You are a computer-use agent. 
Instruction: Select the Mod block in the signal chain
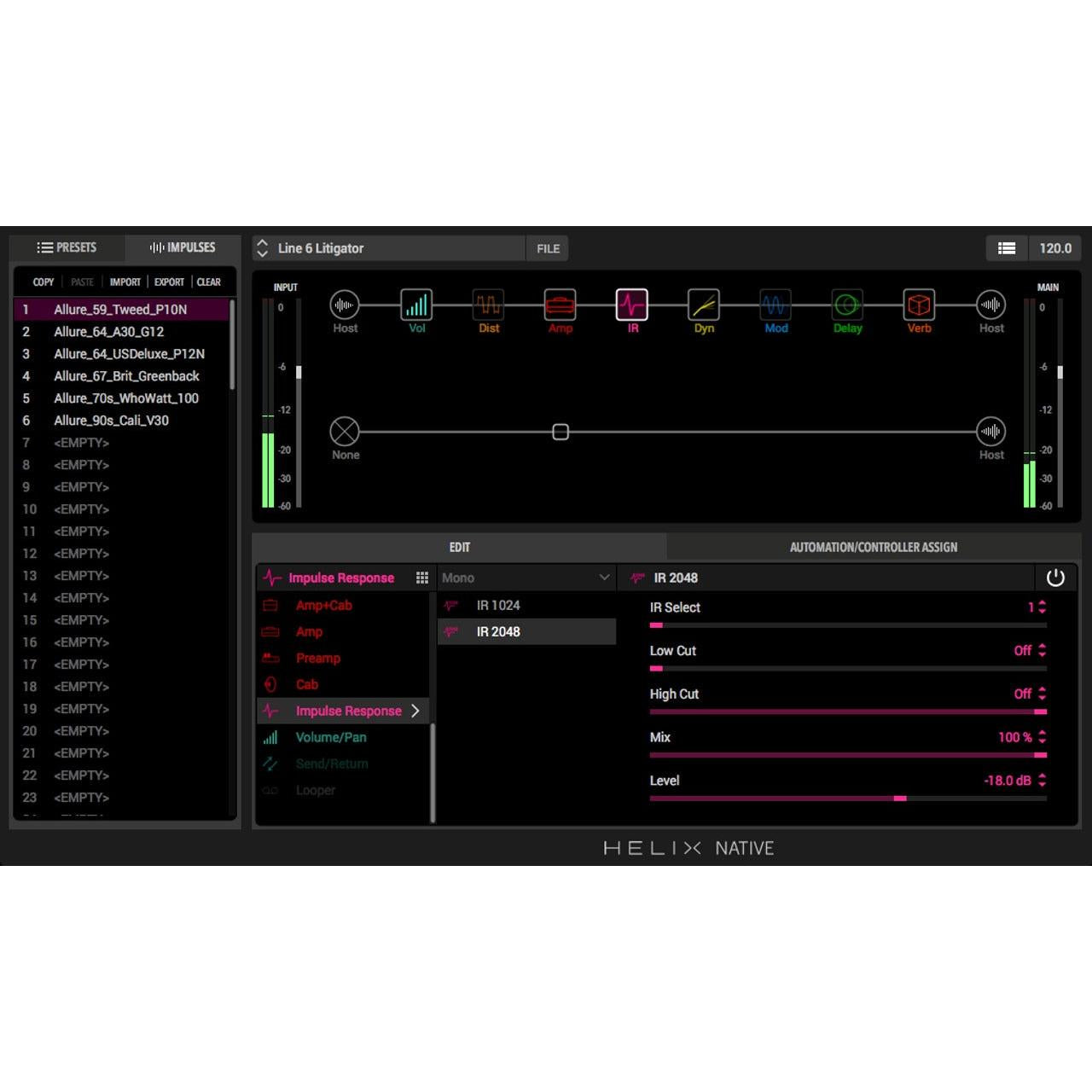click(x=775, y=305)
